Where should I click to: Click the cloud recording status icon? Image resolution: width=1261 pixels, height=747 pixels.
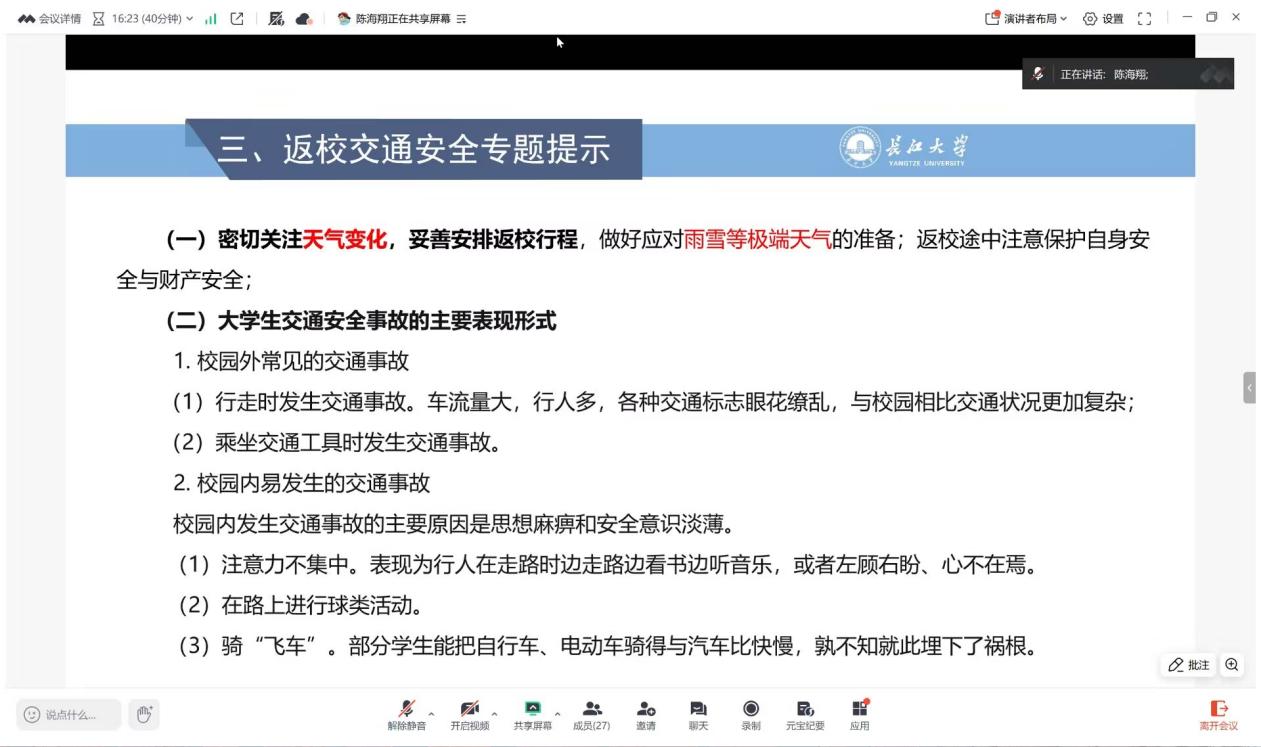click(304, 18)
